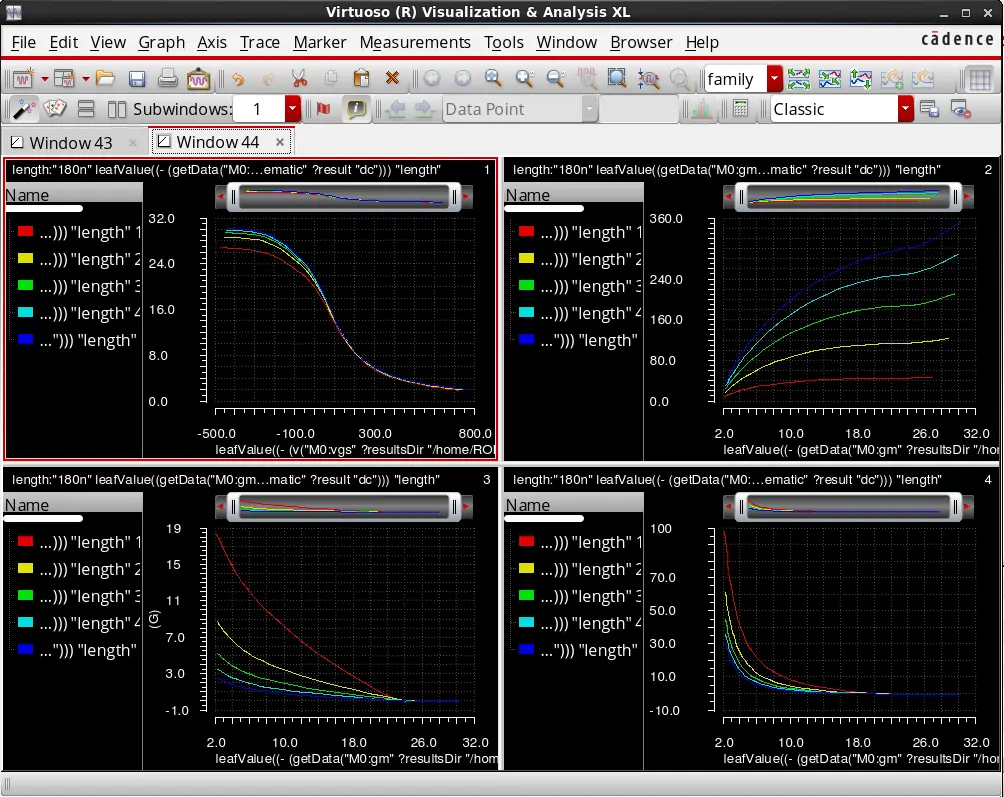Save the graph with floppy icon
The image size is (1004, 797).
(x=136, y=79)
